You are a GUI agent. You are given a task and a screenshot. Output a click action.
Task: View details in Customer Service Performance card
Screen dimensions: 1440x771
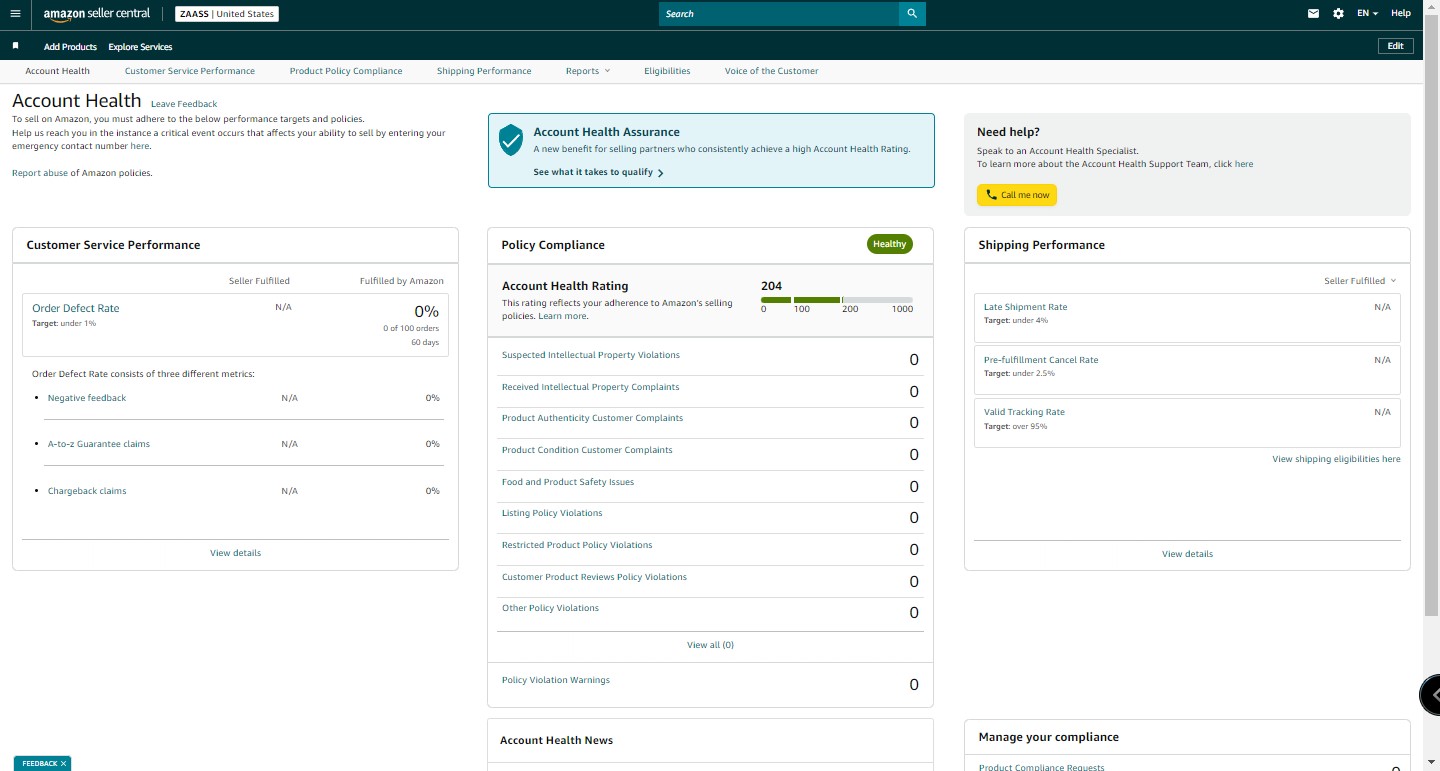(236, 553)
